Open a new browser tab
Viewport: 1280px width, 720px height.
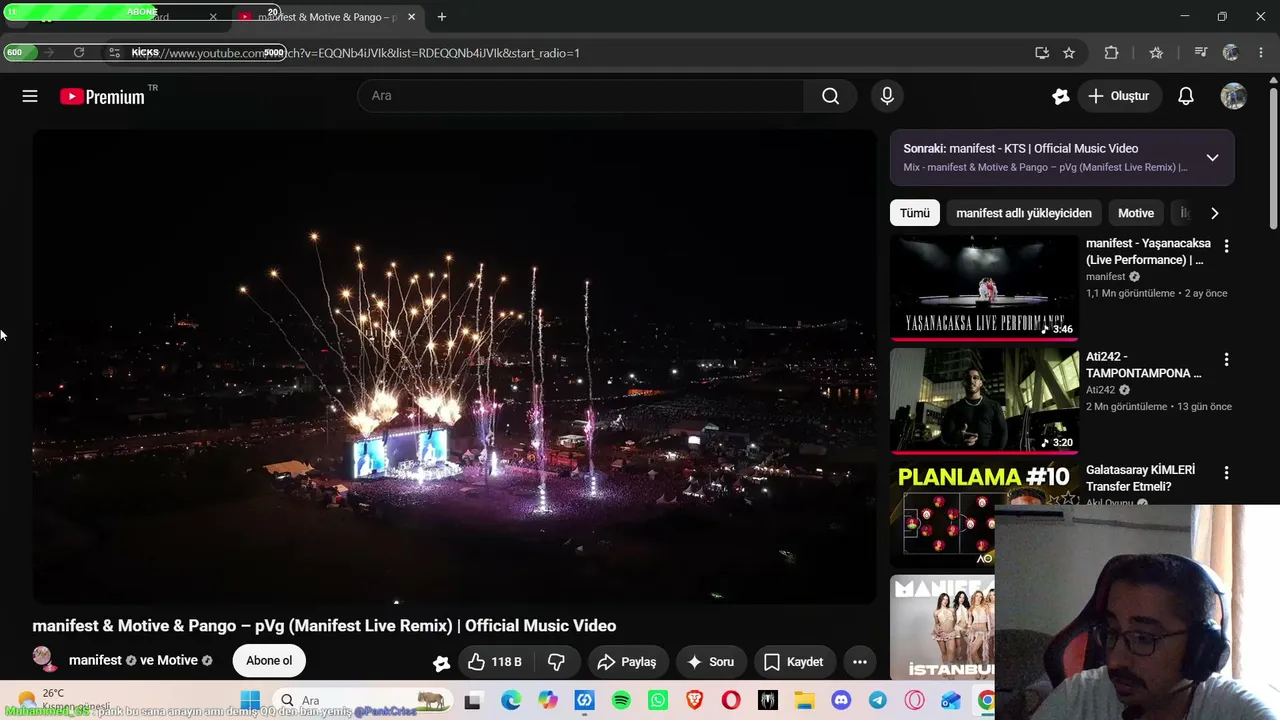point(441,17)
